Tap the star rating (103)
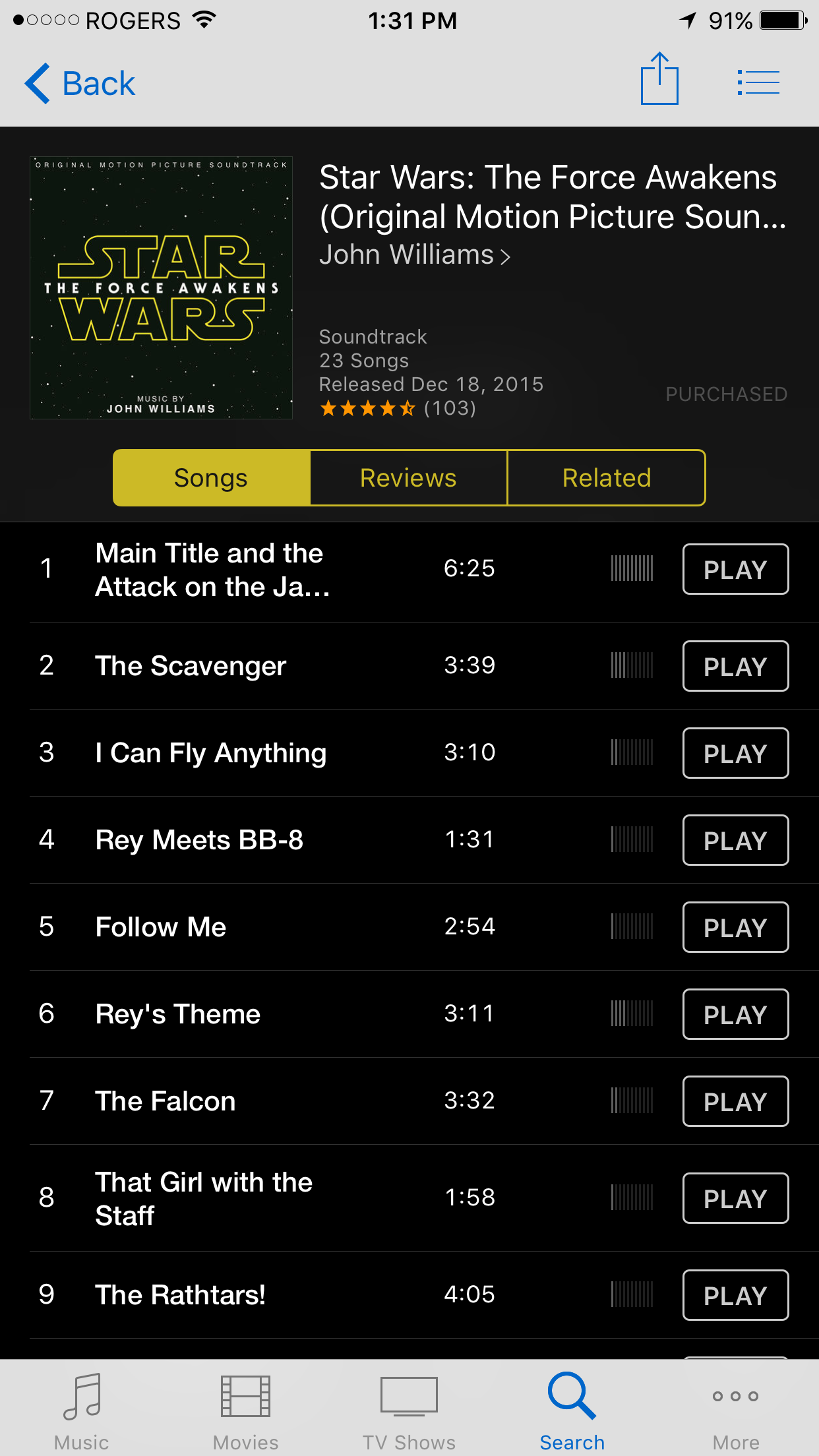819x1456 pixels. [398, 408]
